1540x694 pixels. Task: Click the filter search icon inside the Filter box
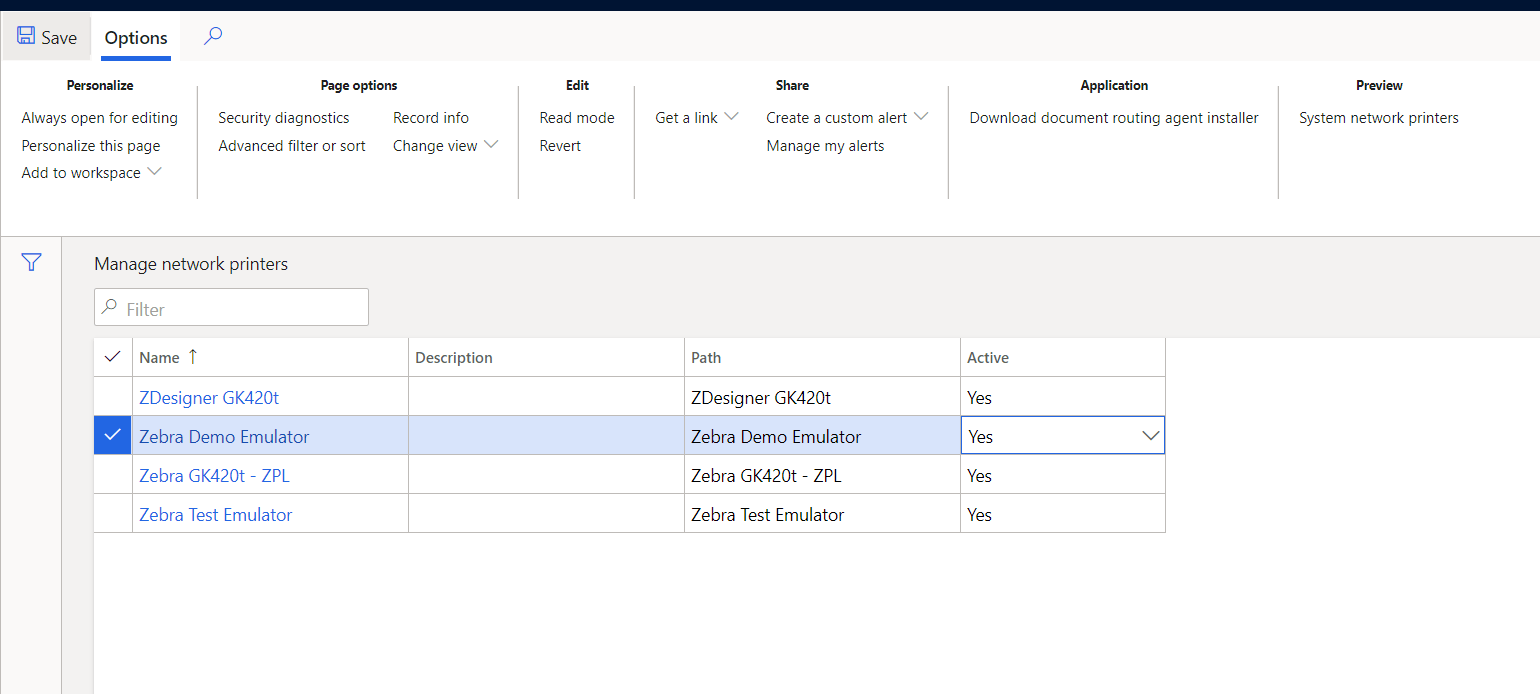(x=112, y=307)
